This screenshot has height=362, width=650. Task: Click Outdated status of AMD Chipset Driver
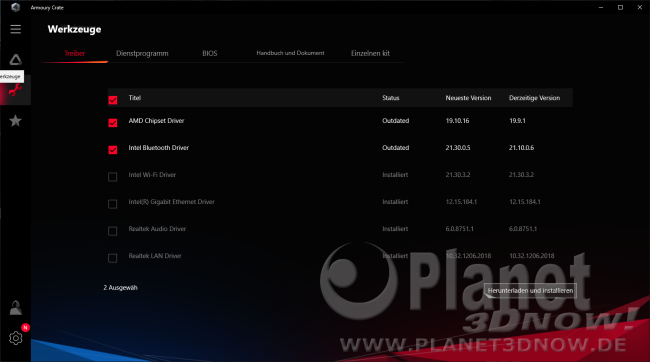[395, 121]
